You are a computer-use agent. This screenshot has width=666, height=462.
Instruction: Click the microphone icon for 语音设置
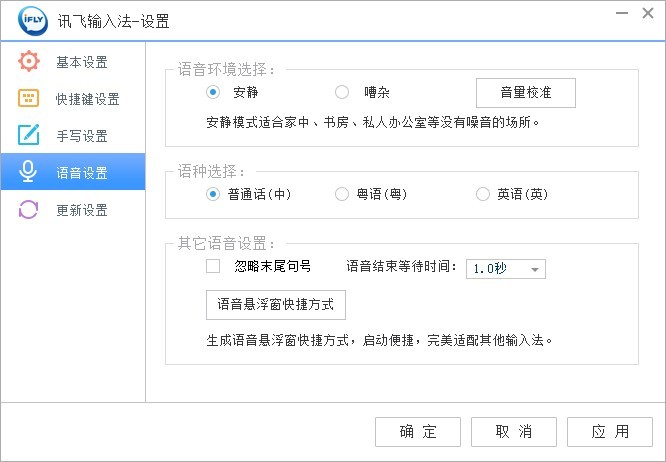pyautogui.click(x=29, y=173)
